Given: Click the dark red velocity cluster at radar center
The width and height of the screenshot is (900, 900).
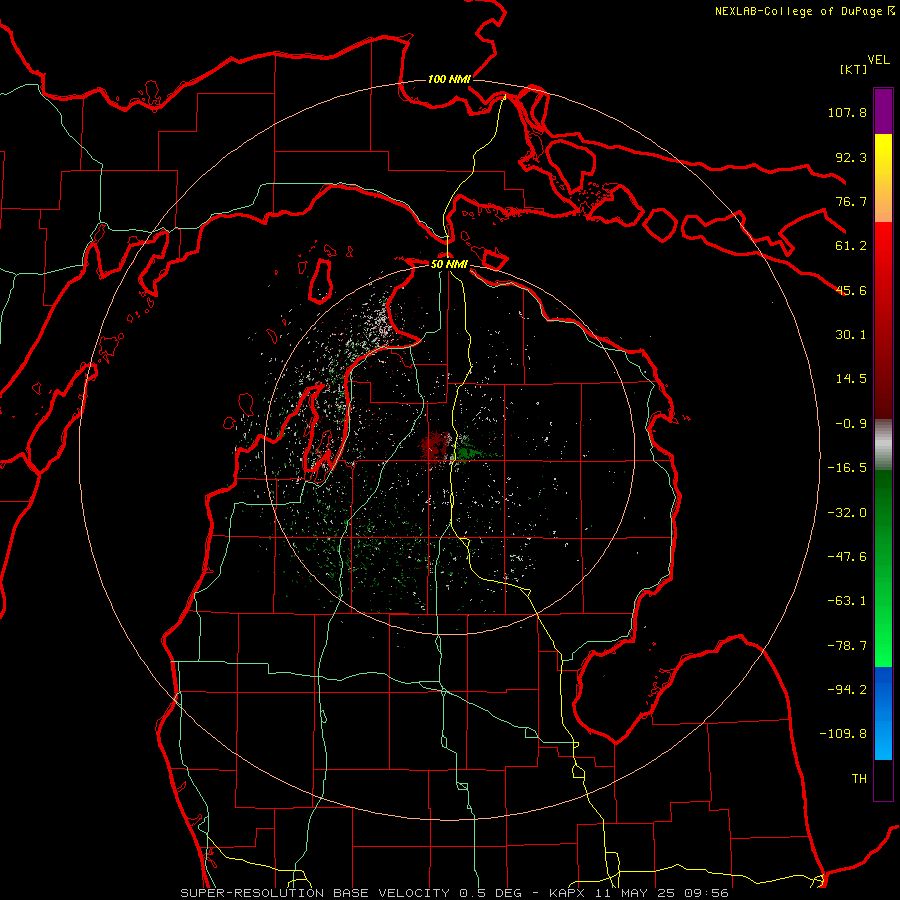Looking at the screenshot, I should tap(435, 447).
